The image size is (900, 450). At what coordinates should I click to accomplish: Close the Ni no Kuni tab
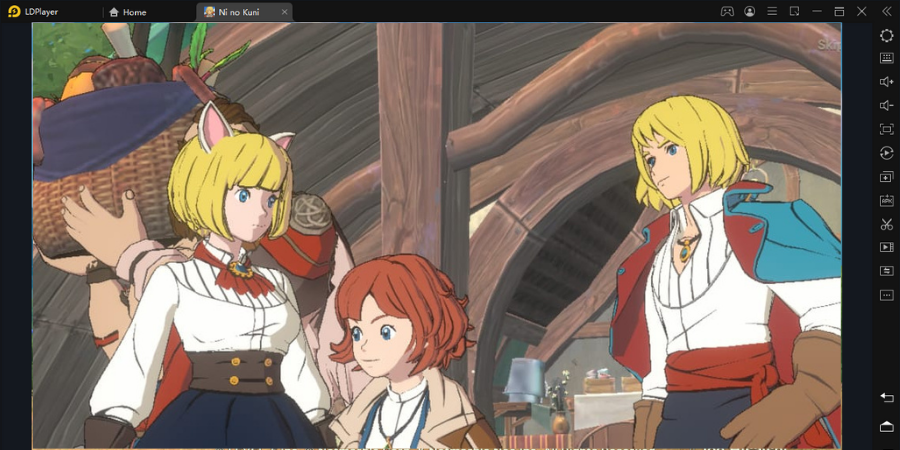[x=284, y=12]
